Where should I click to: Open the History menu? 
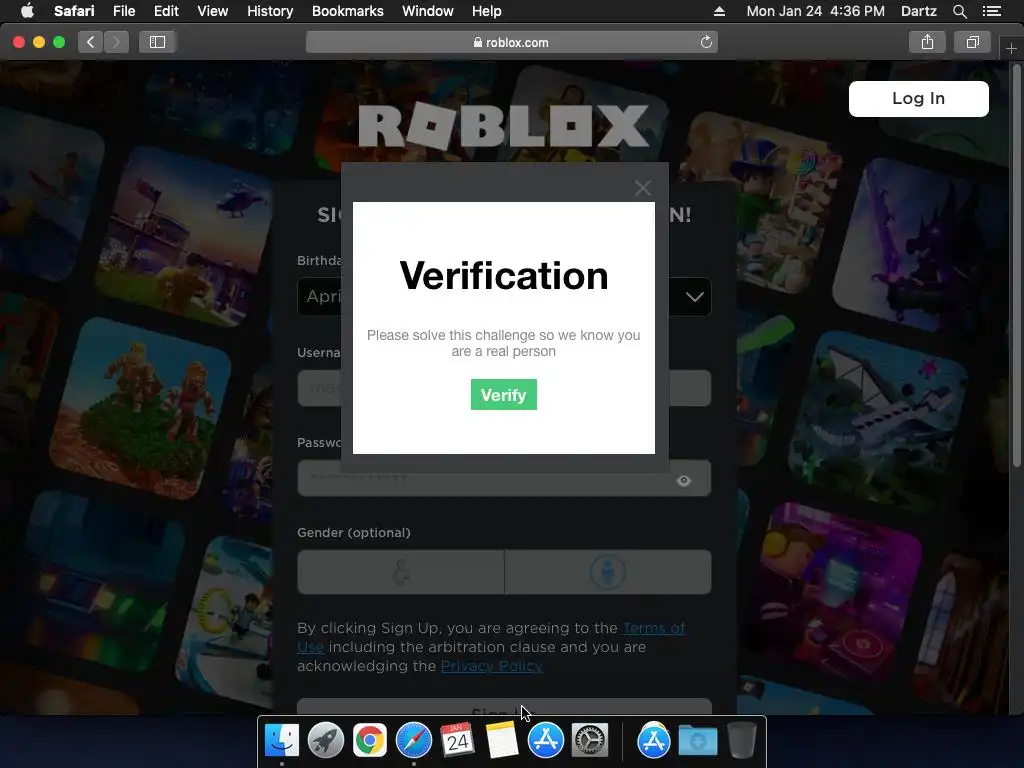pos(270,11)
